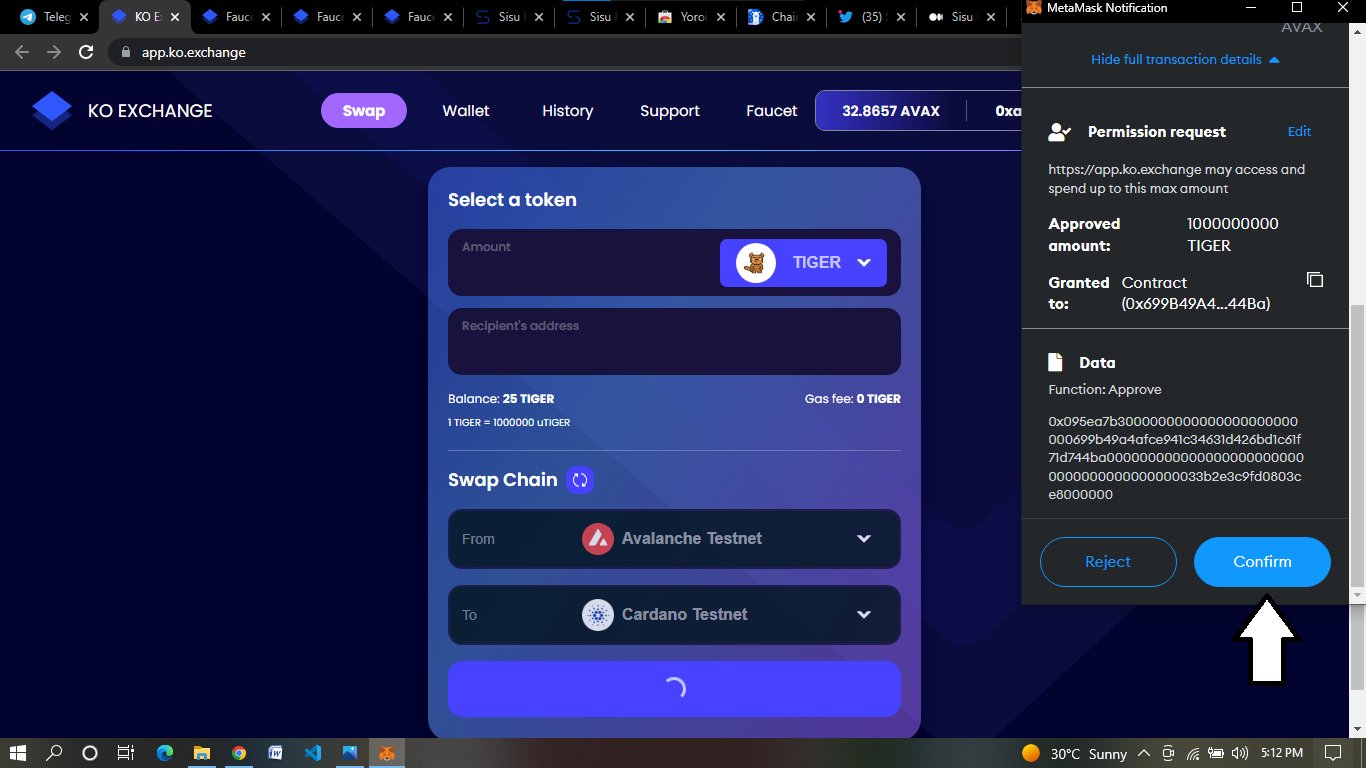
Task: Switch to the Chain browser tab
Action: (x=781, y=17)
